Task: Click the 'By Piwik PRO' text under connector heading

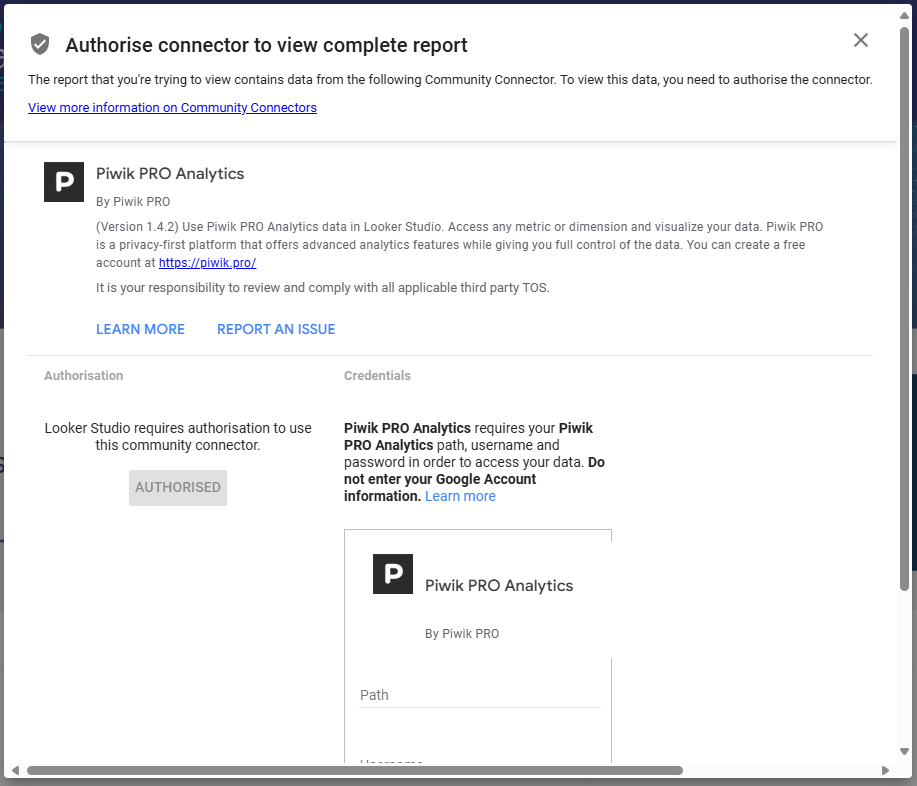Action: tap(133, 202)
